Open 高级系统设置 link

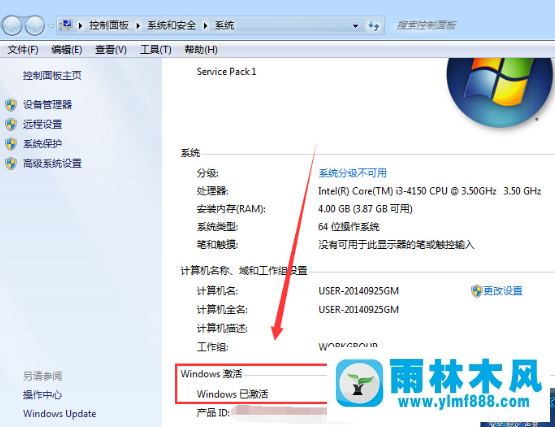[52, 164]
